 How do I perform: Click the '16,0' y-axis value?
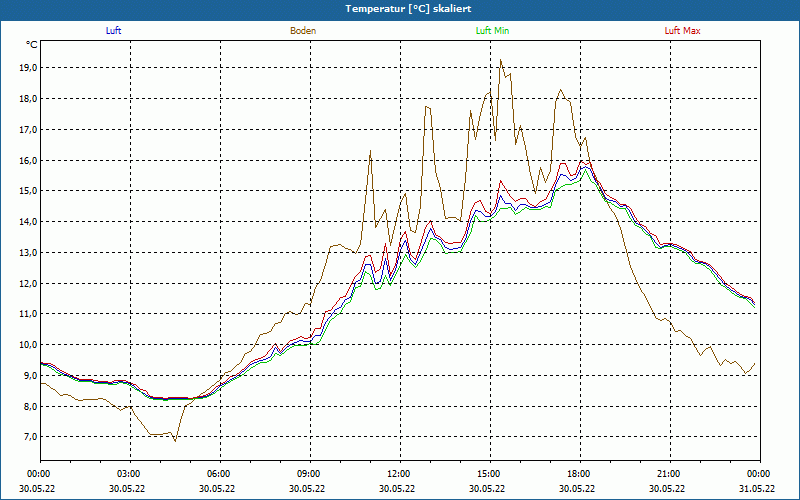(x=28, y=160)
